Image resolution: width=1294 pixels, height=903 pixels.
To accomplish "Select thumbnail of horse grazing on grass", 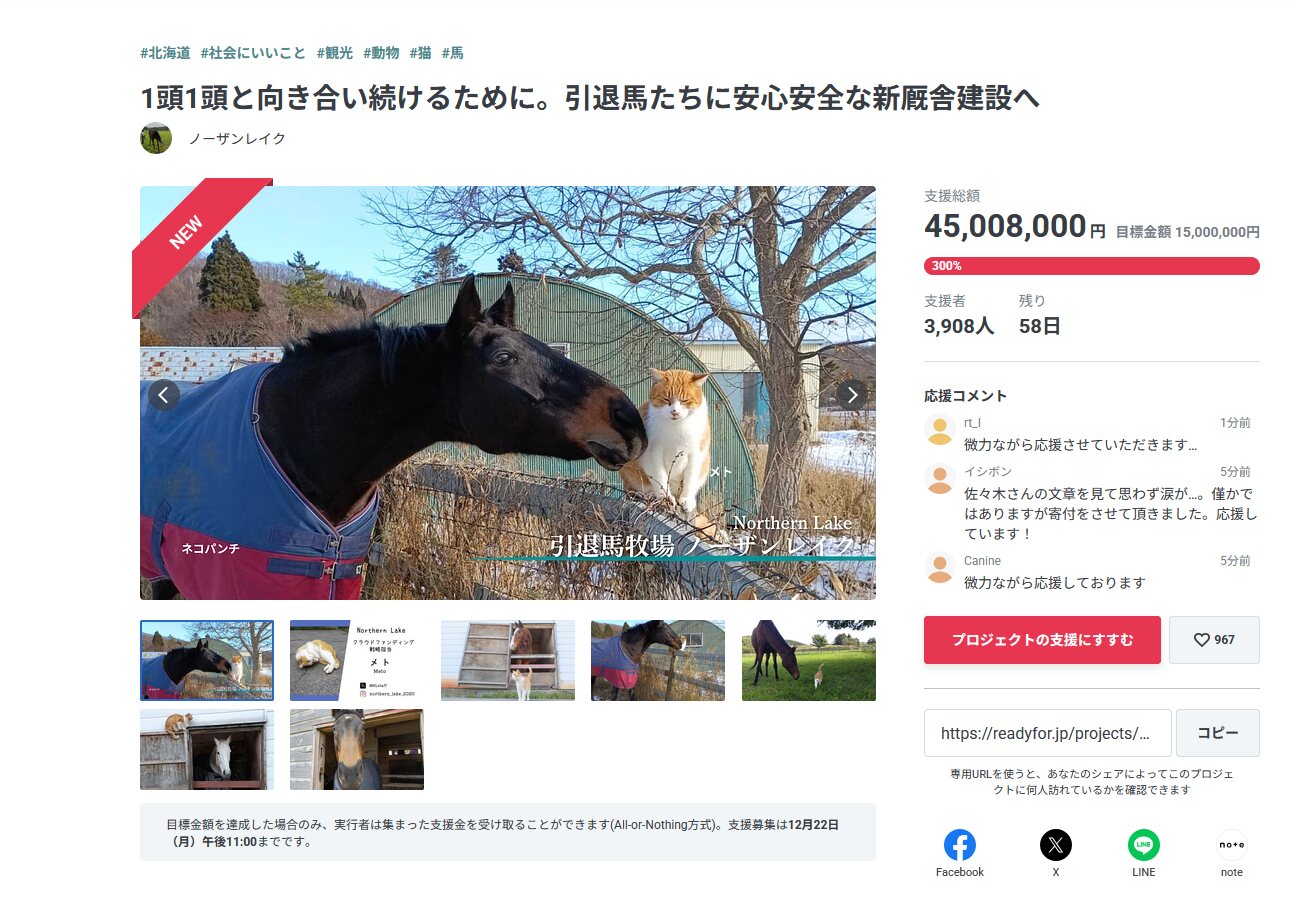I will pyautogui.click(x=808, y=660).
